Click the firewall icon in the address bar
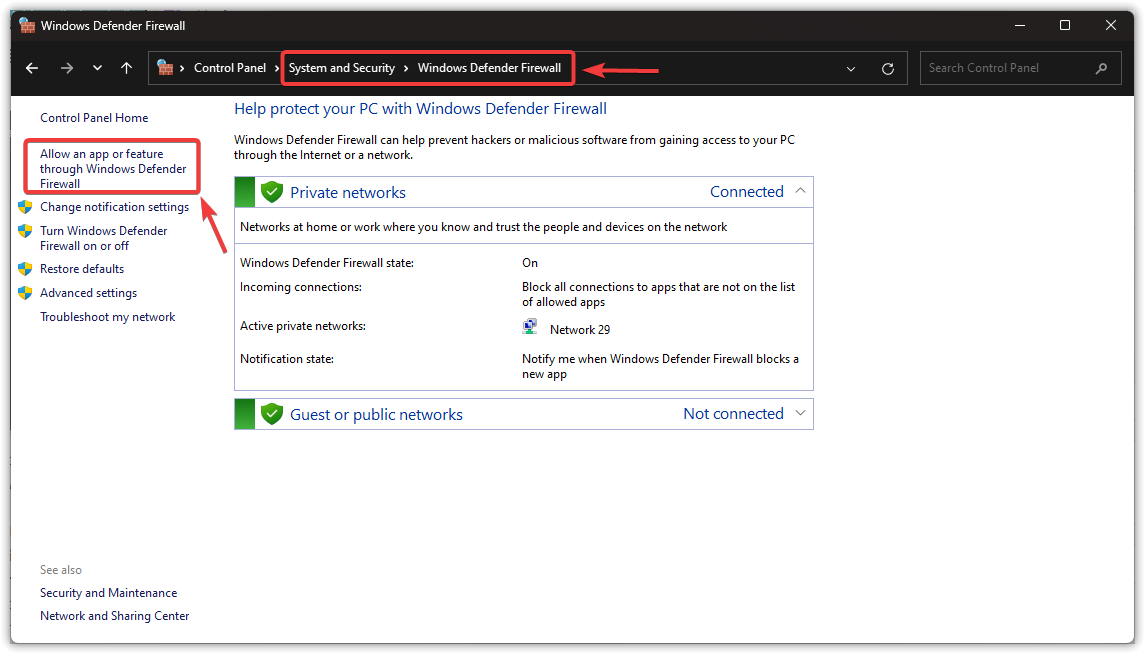This screenshot has width=1145, height=654. coord(164,67)
